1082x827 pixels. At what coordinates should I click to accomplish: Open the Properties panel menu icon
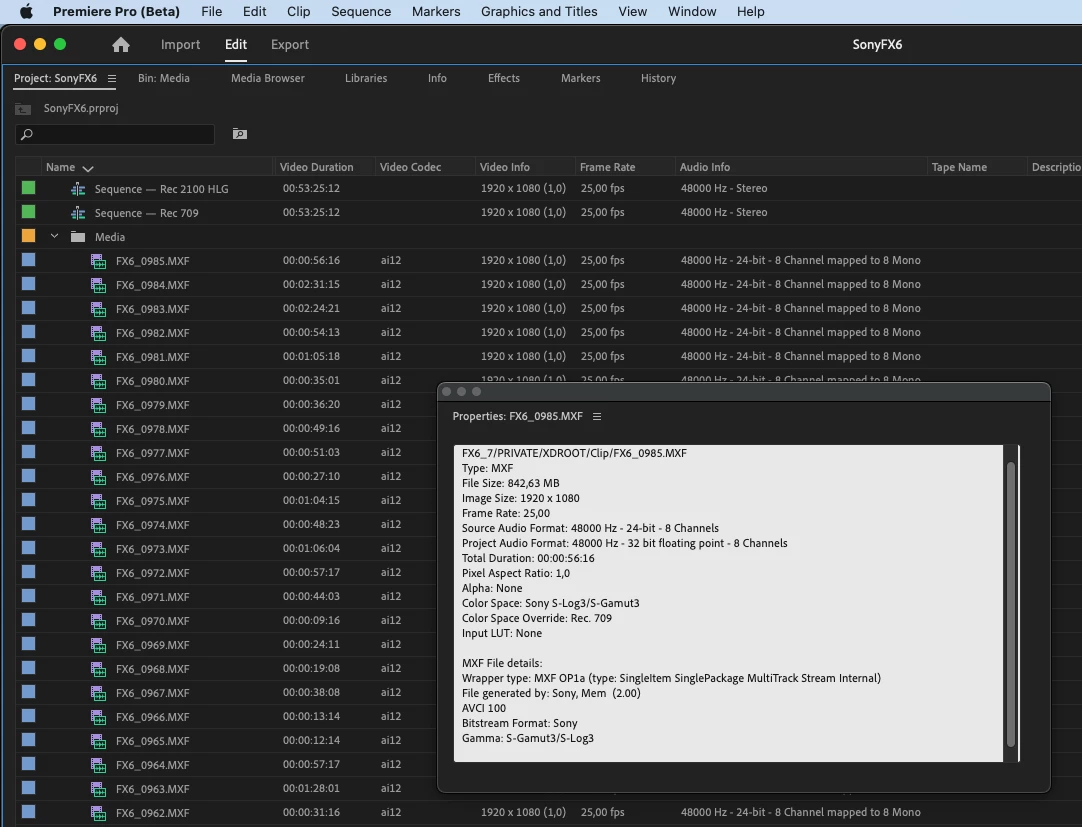(x=597, y=416)
